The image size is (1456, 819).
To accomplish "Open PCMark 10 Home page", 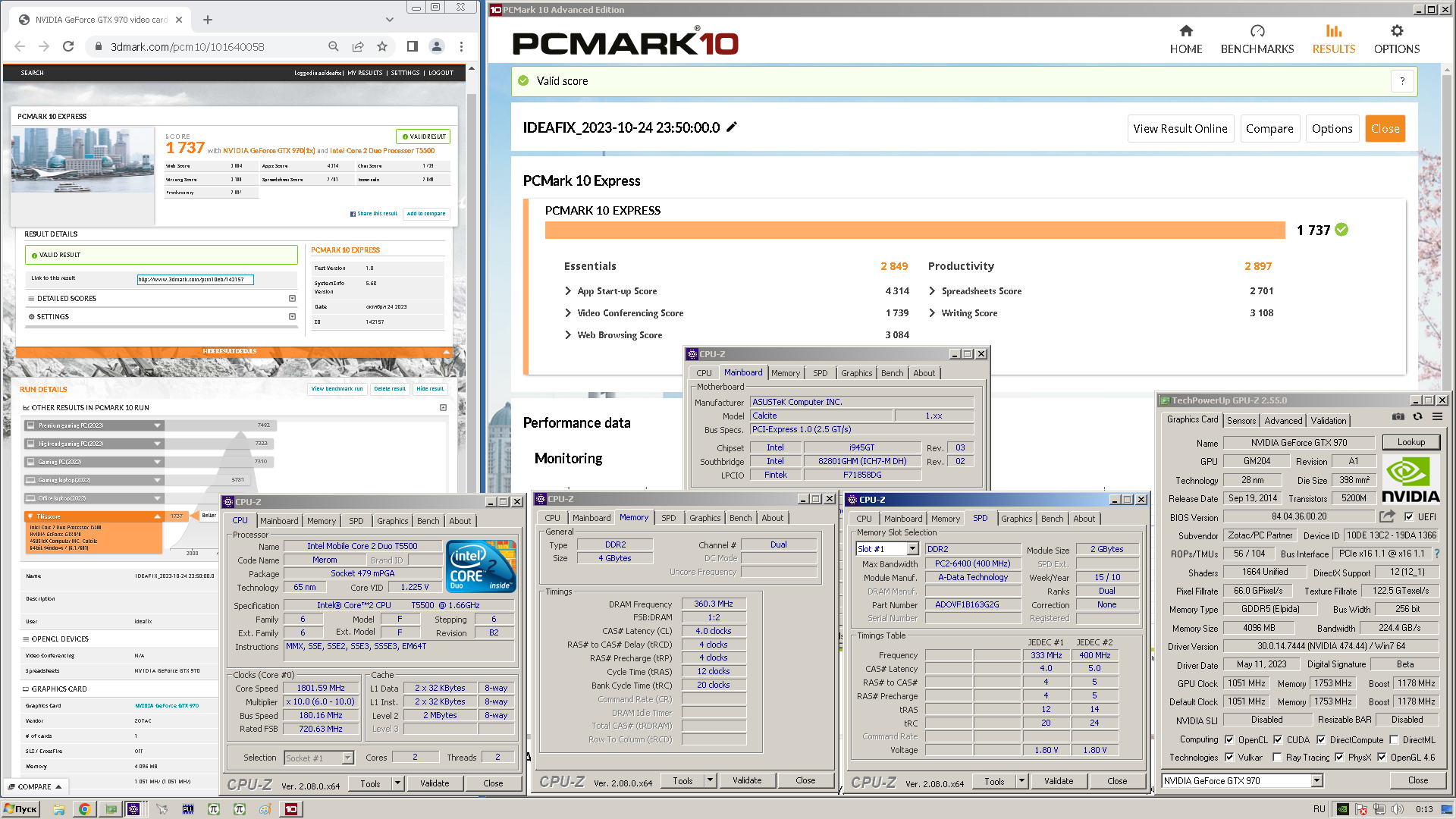I will point(1186,39).
